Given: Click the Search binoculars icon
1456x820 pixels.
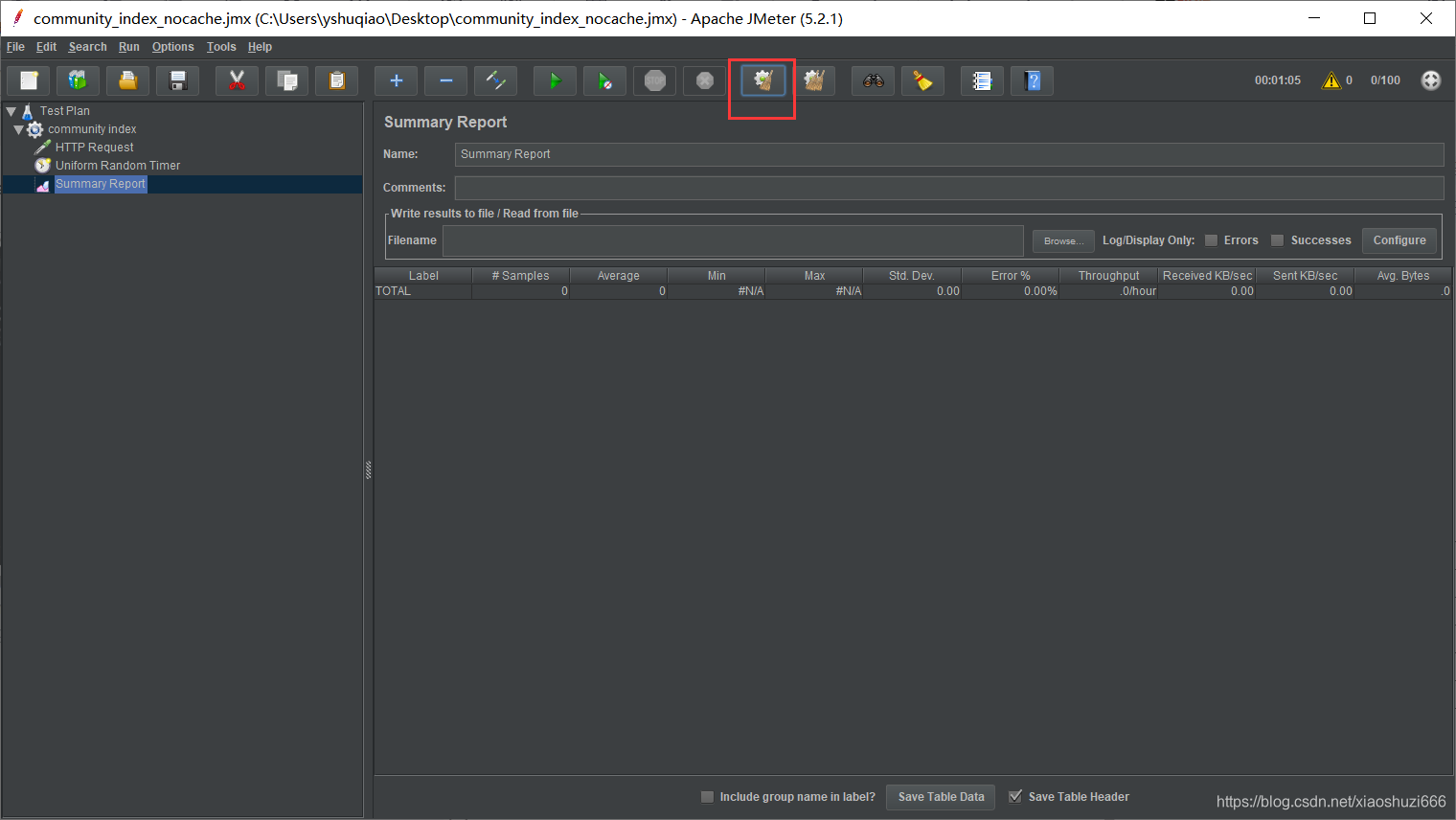Looking at the screenshot, I should click(873, 81).
